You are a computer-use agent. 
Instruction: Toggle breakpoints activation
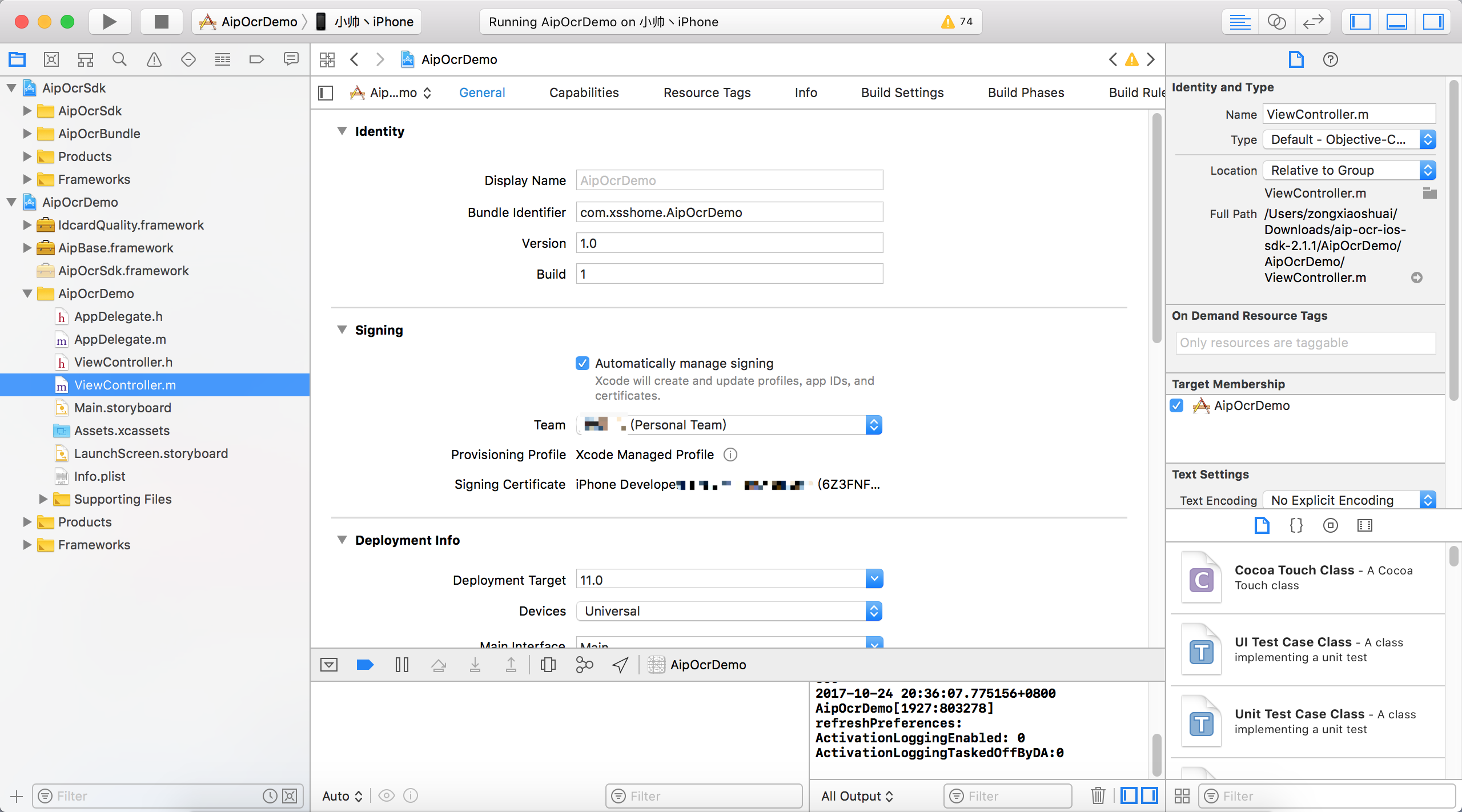pos(365,665)
